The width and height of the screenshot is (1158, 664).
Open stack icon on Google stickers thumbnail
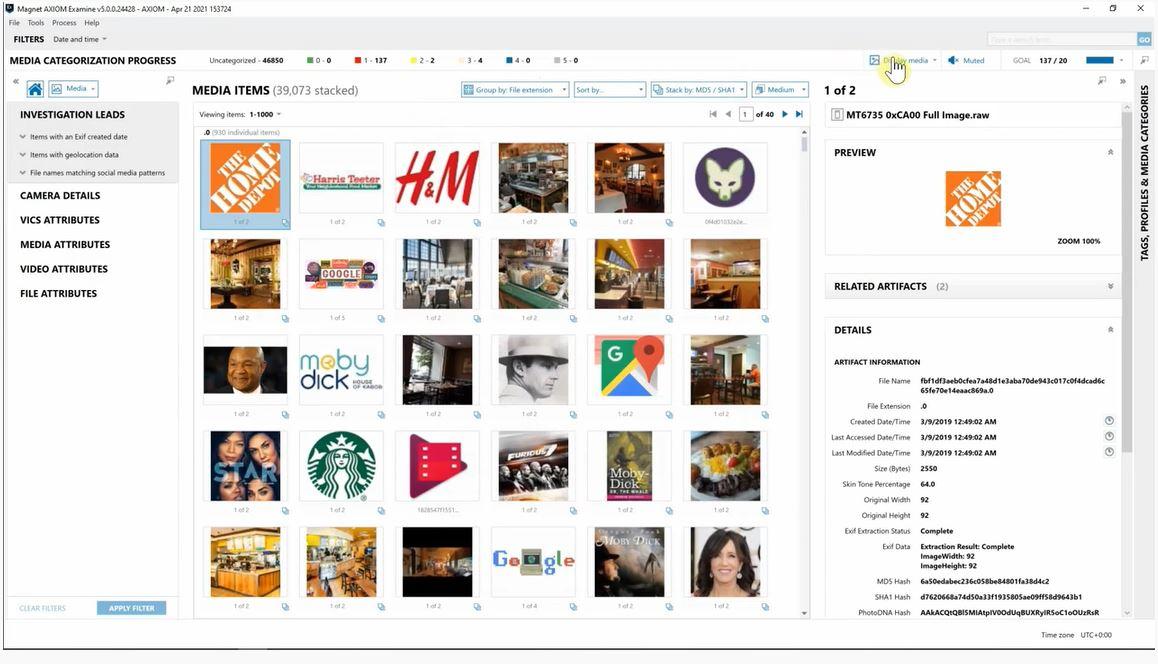pyautogui.click(x=381, y=318)
